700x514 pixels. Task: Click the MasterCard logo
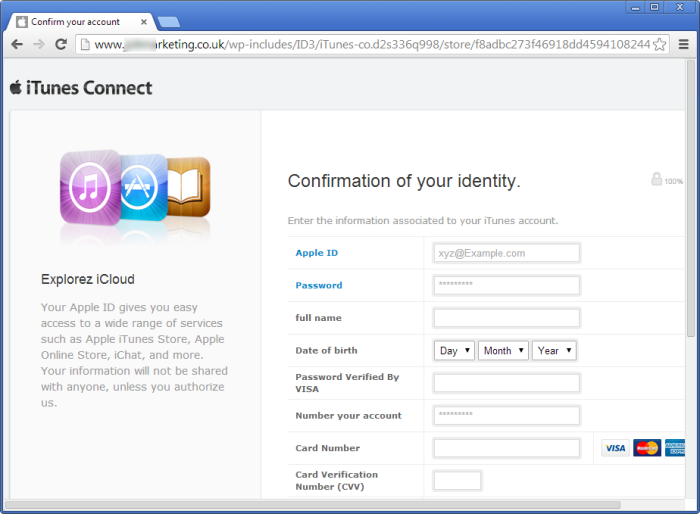coord(647,448)
